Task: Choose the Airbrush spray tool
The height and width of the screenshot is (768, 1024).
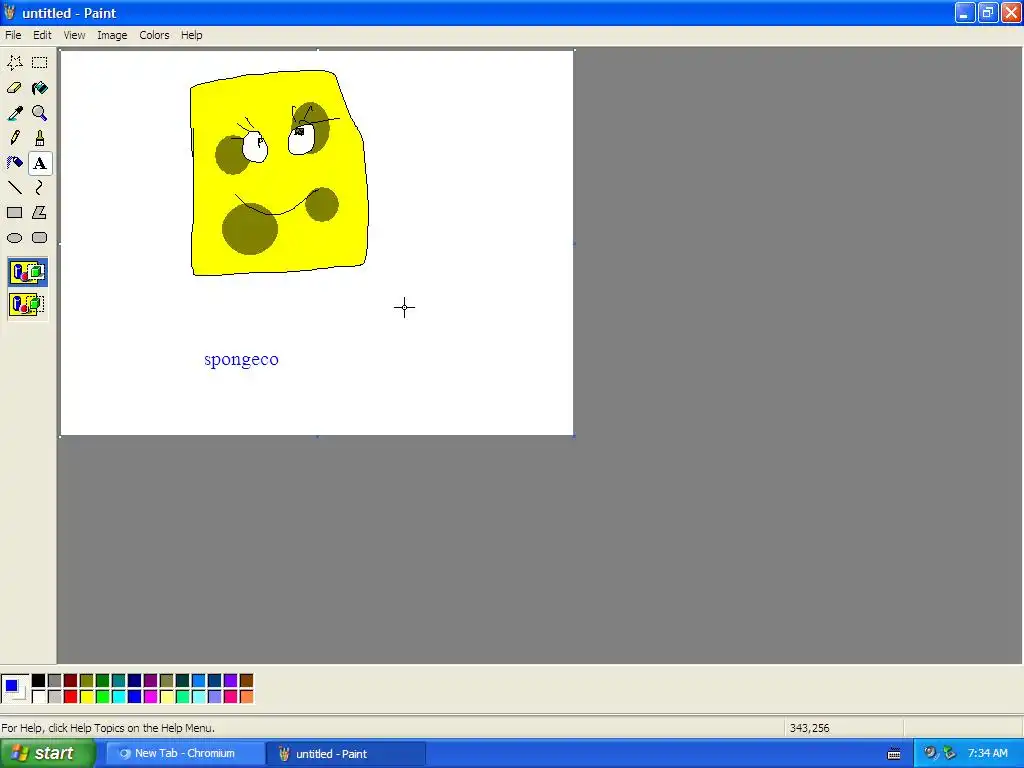Action: 14,163
